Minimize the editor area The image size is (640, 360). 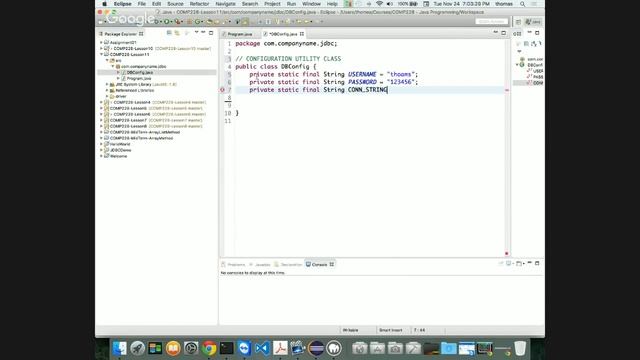coord(496,33)
